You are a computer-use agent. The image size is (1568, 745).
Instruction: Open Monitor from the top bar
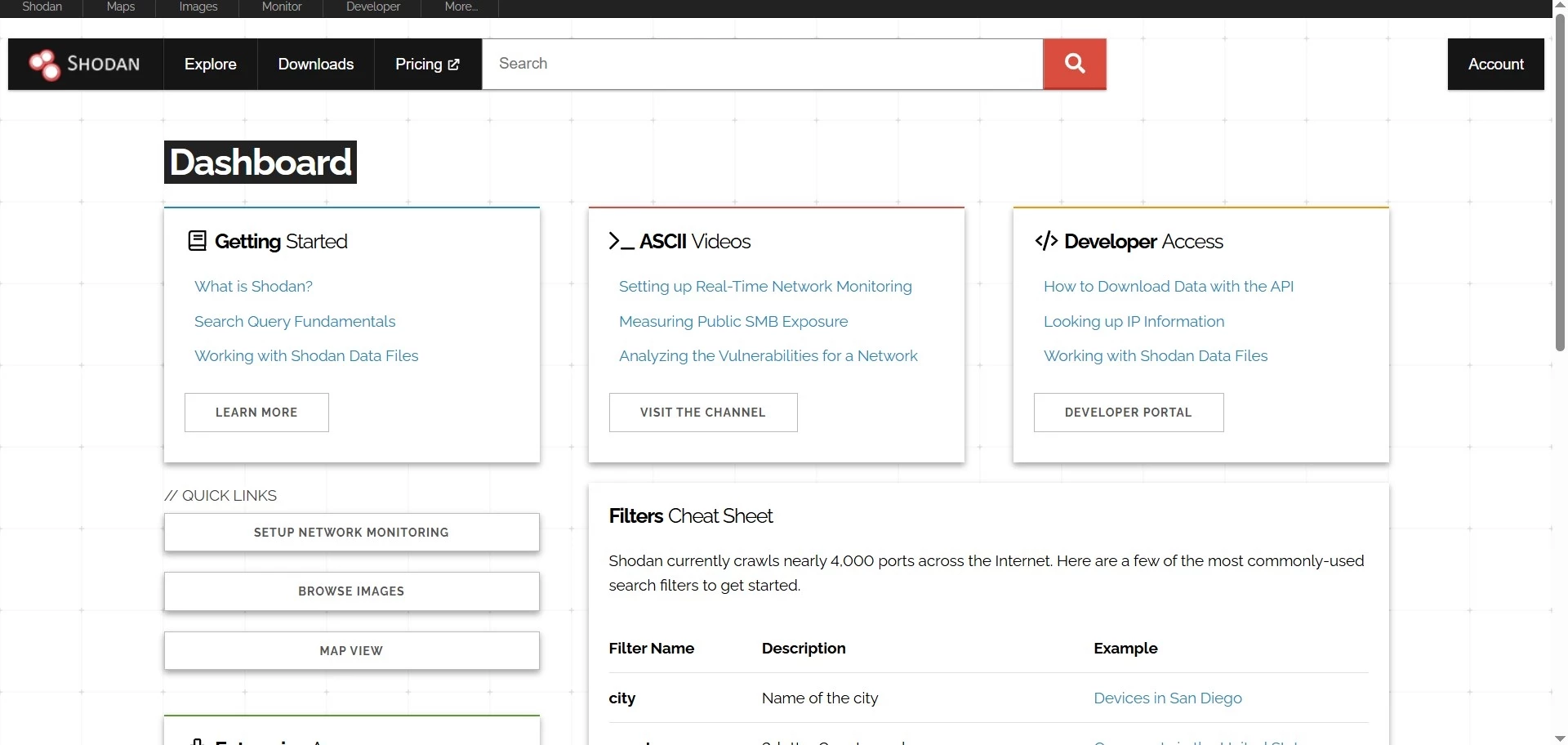pyautogui.click(x=281, y=7)
